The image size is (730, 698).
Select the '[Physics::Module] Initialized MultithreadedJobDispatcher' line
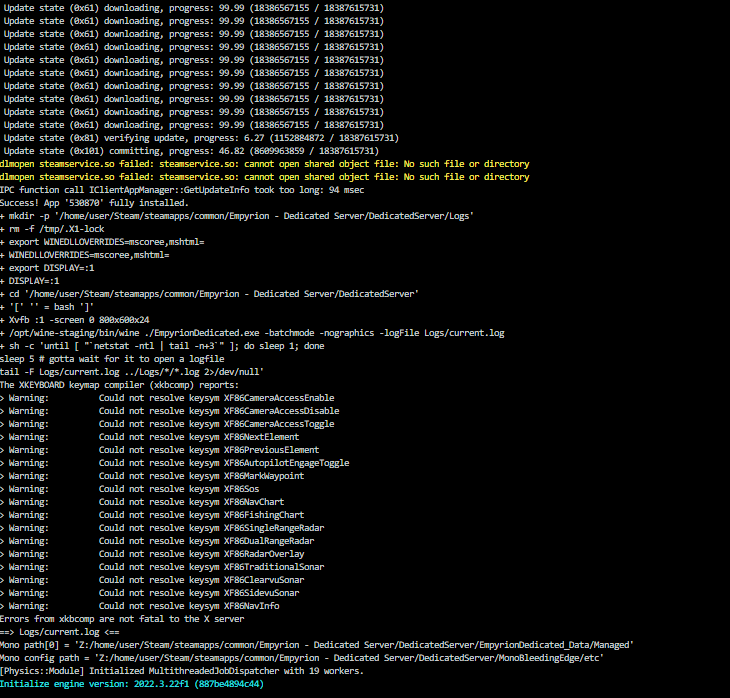tap(182, 672)
